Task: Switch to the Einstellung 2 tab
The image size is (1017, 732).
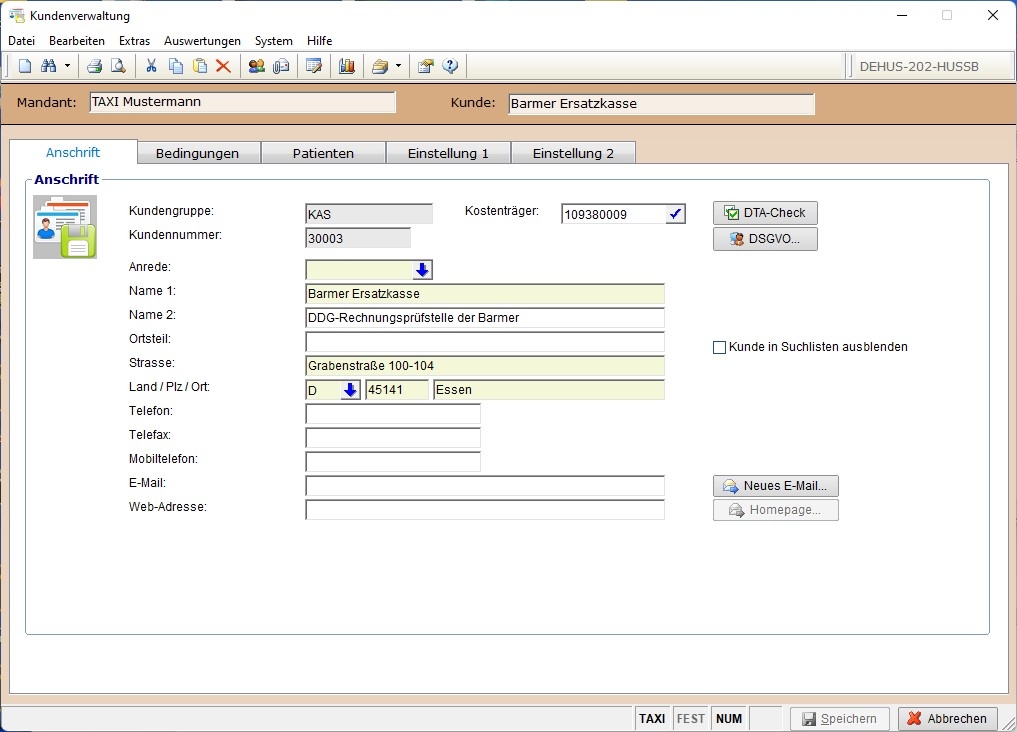Action: 573,154
